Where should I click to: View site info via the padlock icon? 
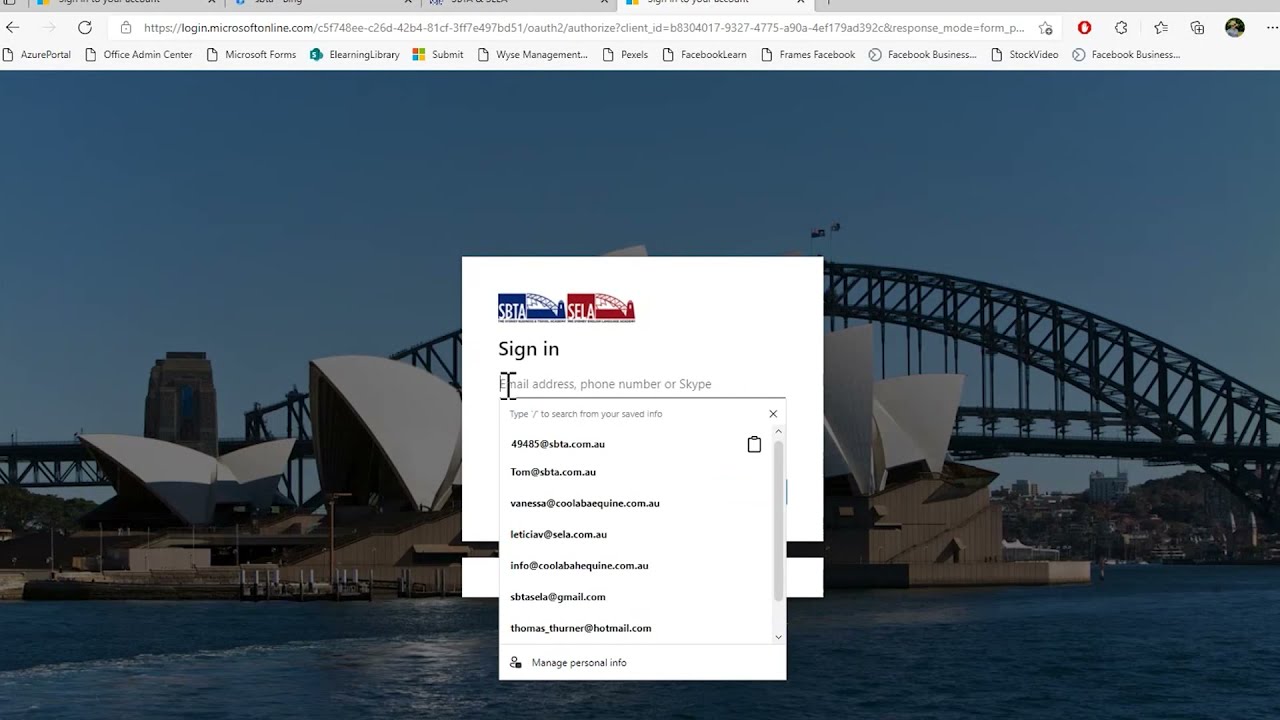tap(126, 28)
